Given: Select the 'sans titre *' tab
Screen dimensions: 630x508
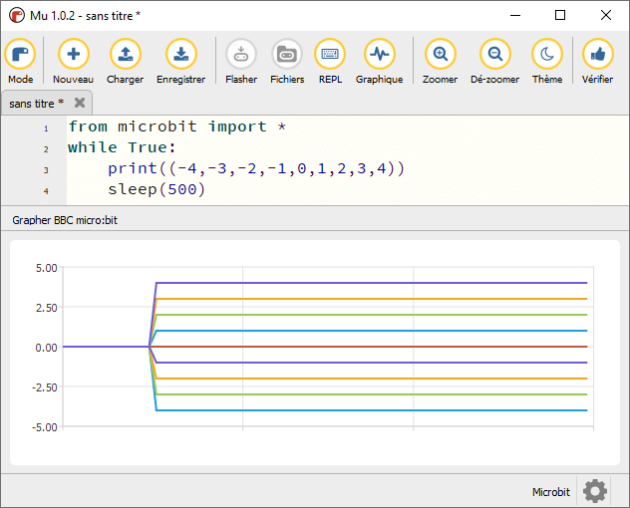Looking at the screenshot, I should pyautogui.click(x=37, y=103).
